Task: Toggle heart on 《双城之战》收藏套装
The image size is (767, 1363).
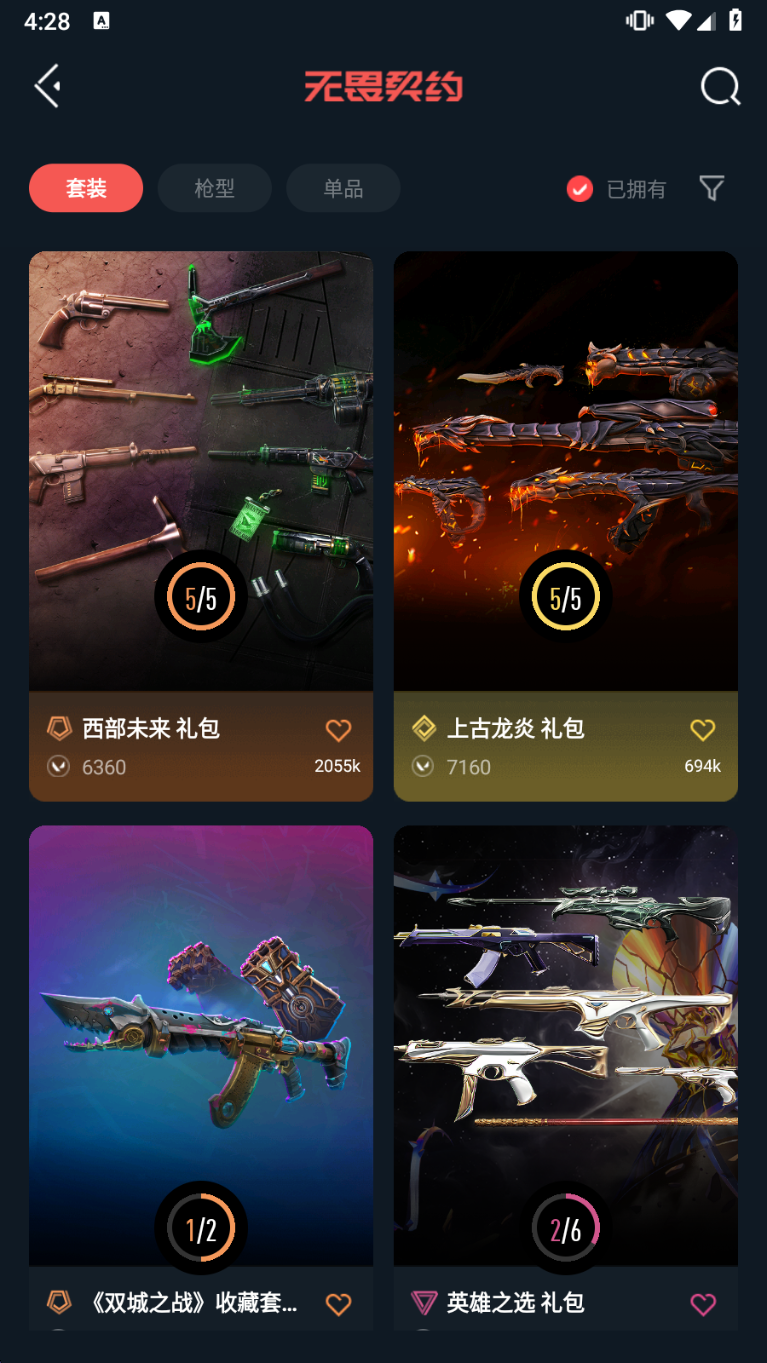Action: pyautogui.click(x=339, y=1304)
